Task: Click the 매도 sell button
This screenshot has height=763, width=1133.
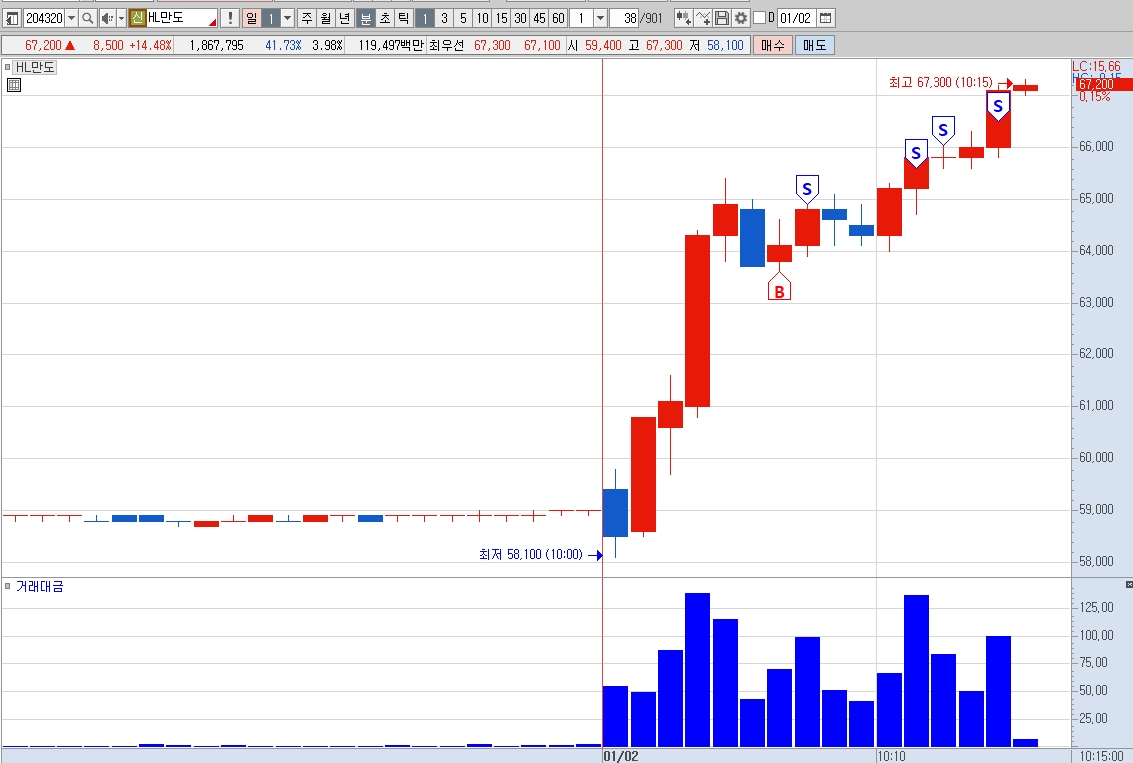Action: tap(814, 46)
